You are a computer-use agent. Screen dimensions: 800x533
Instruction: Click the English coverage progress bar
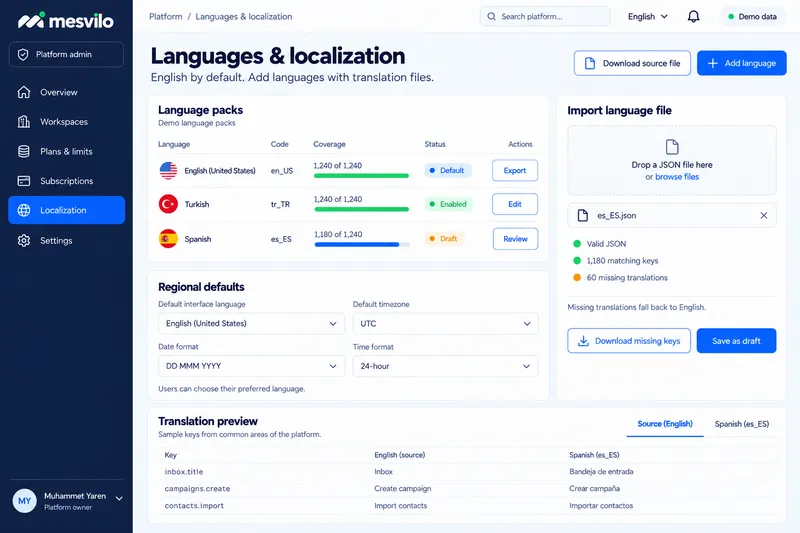[x=361, y=176]
